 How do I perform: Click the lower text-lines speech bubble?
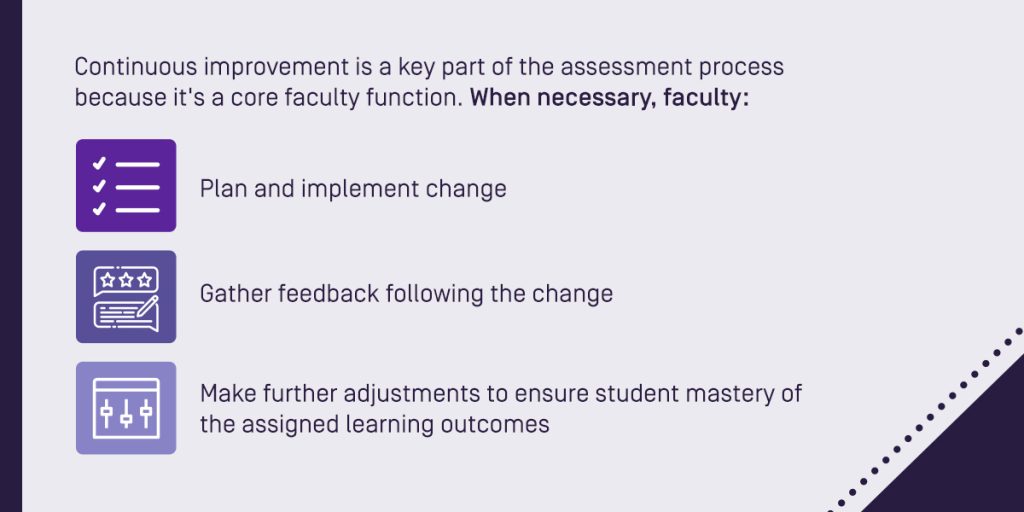pos(126,316)
